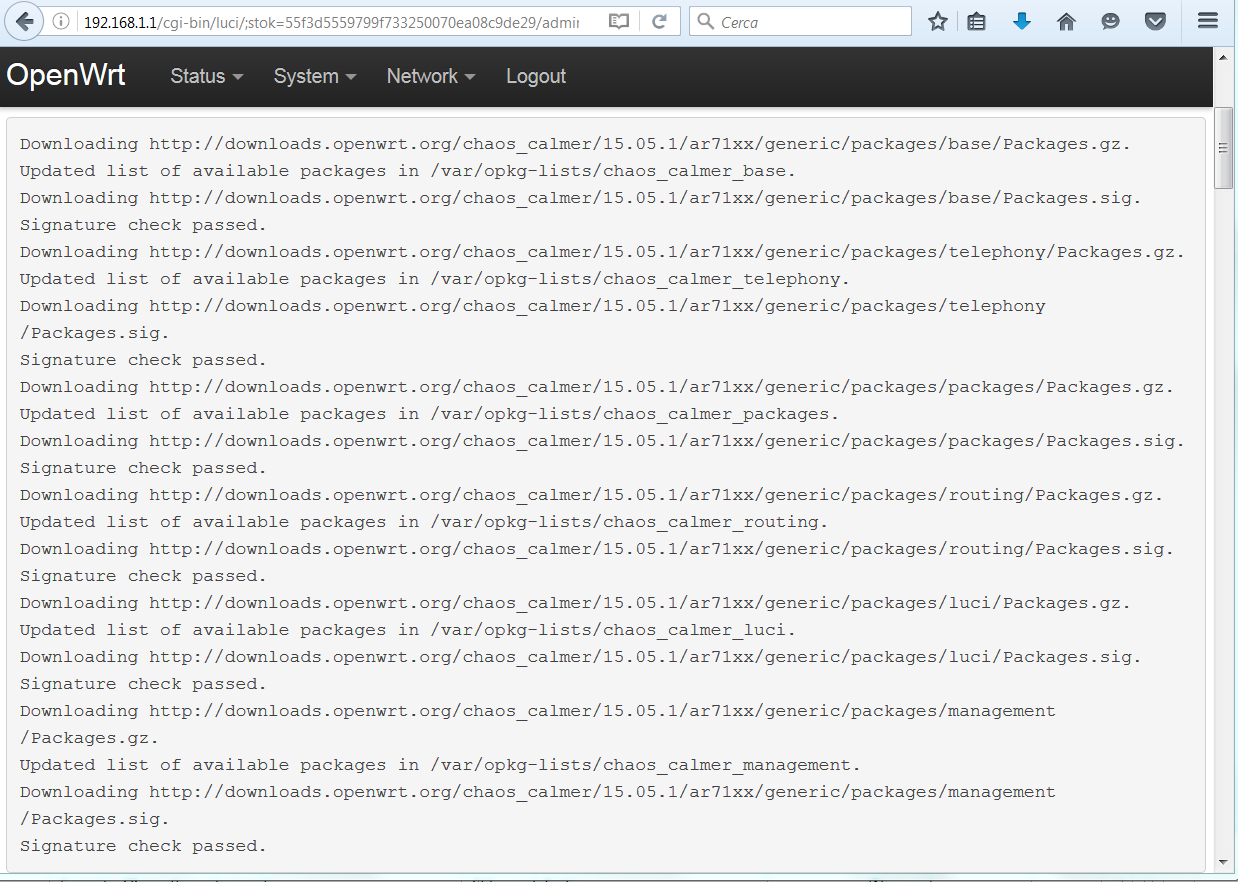Open the downloads arrow panel
This screenshot has height=882, width=1238.
tap(1021, 21)
